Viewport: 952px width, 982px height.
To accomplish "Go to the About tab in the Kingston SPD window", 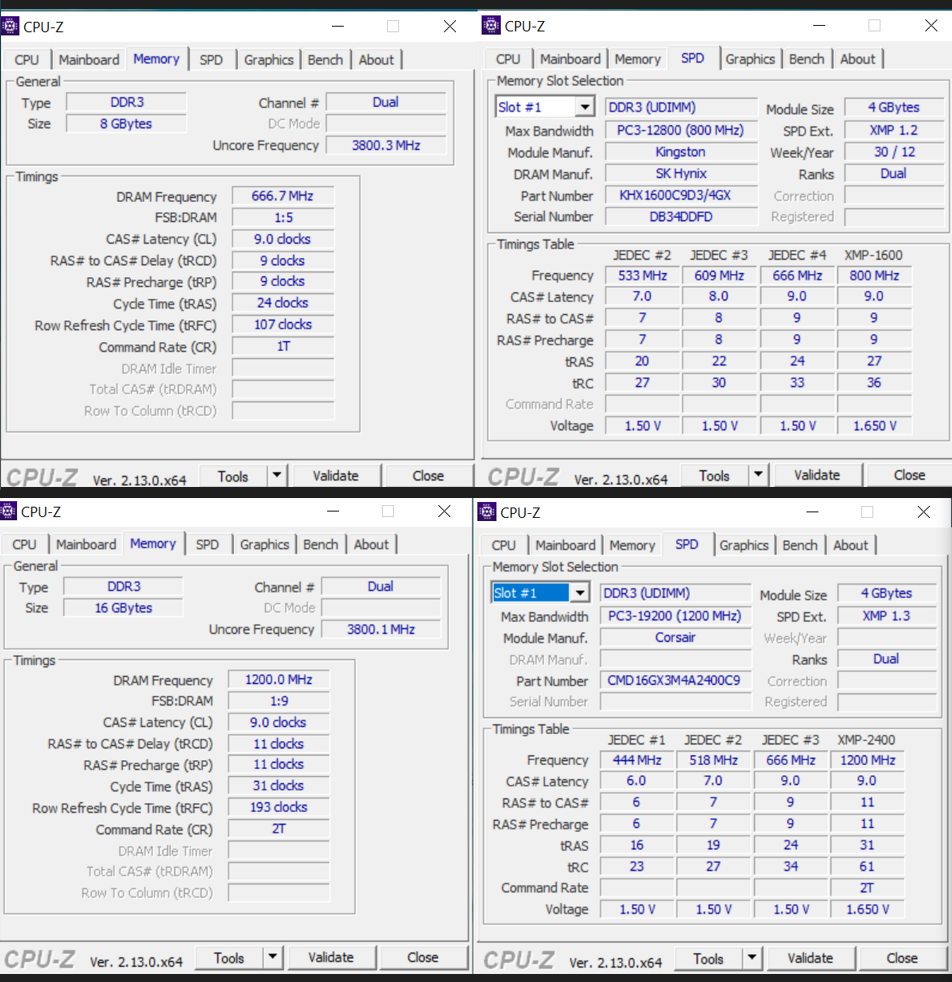I will (x=857, y=59).
